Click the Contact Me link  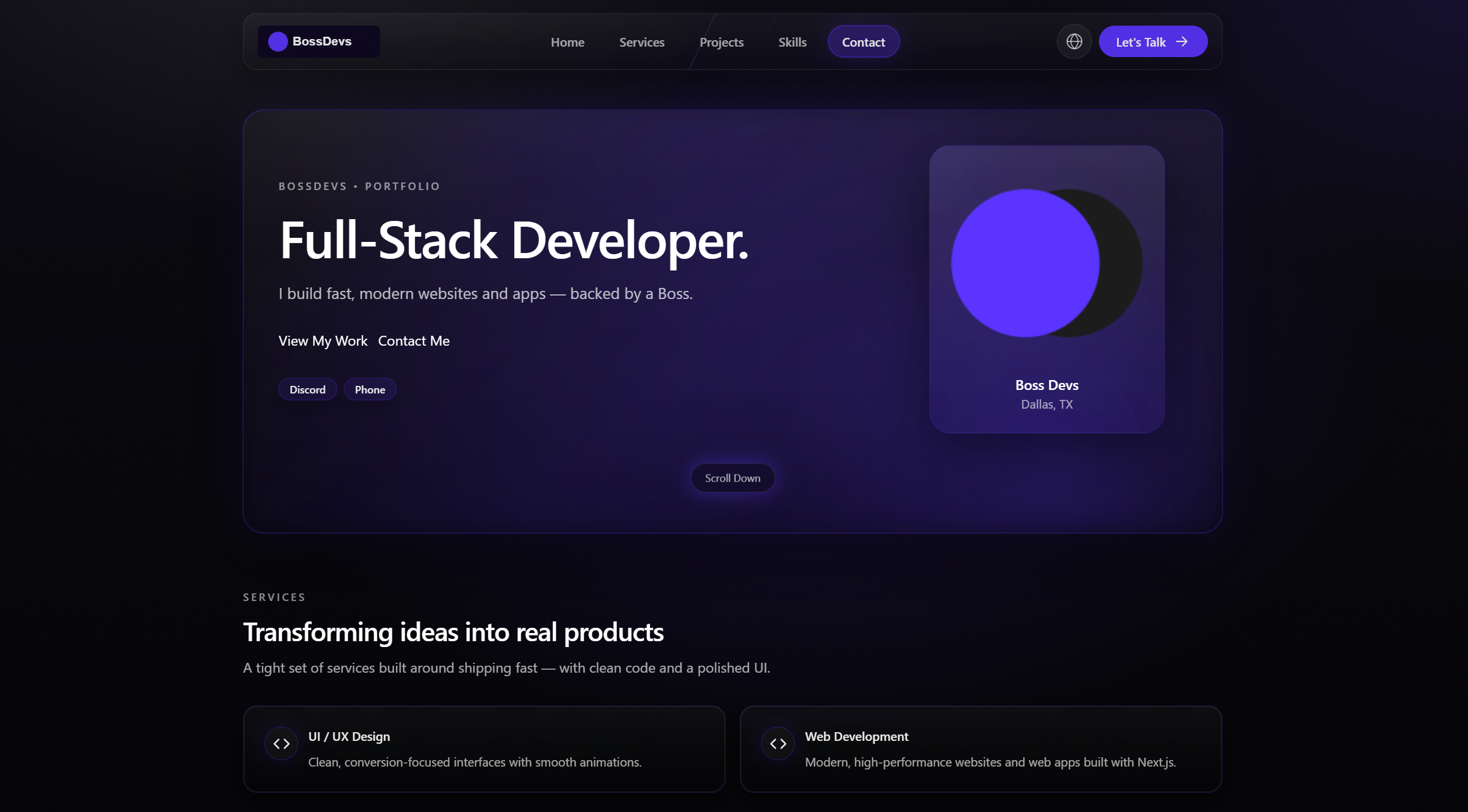[x=413, y=341]
